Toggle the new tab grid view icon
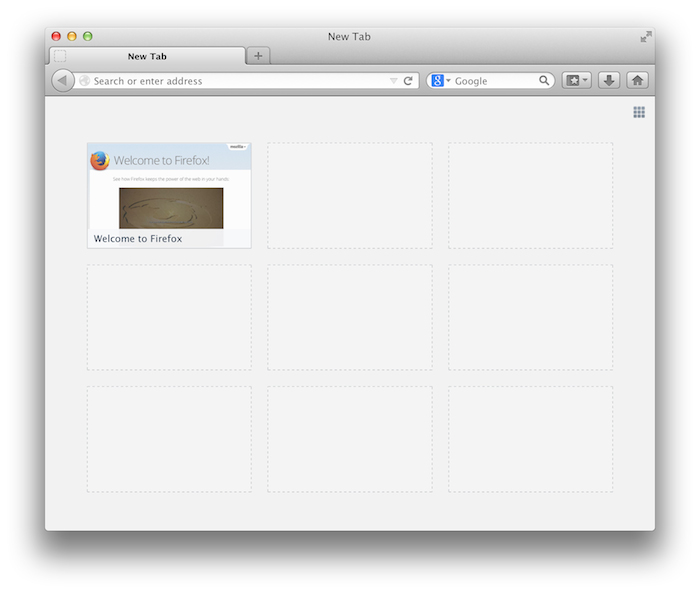 (x=639, y=112)
